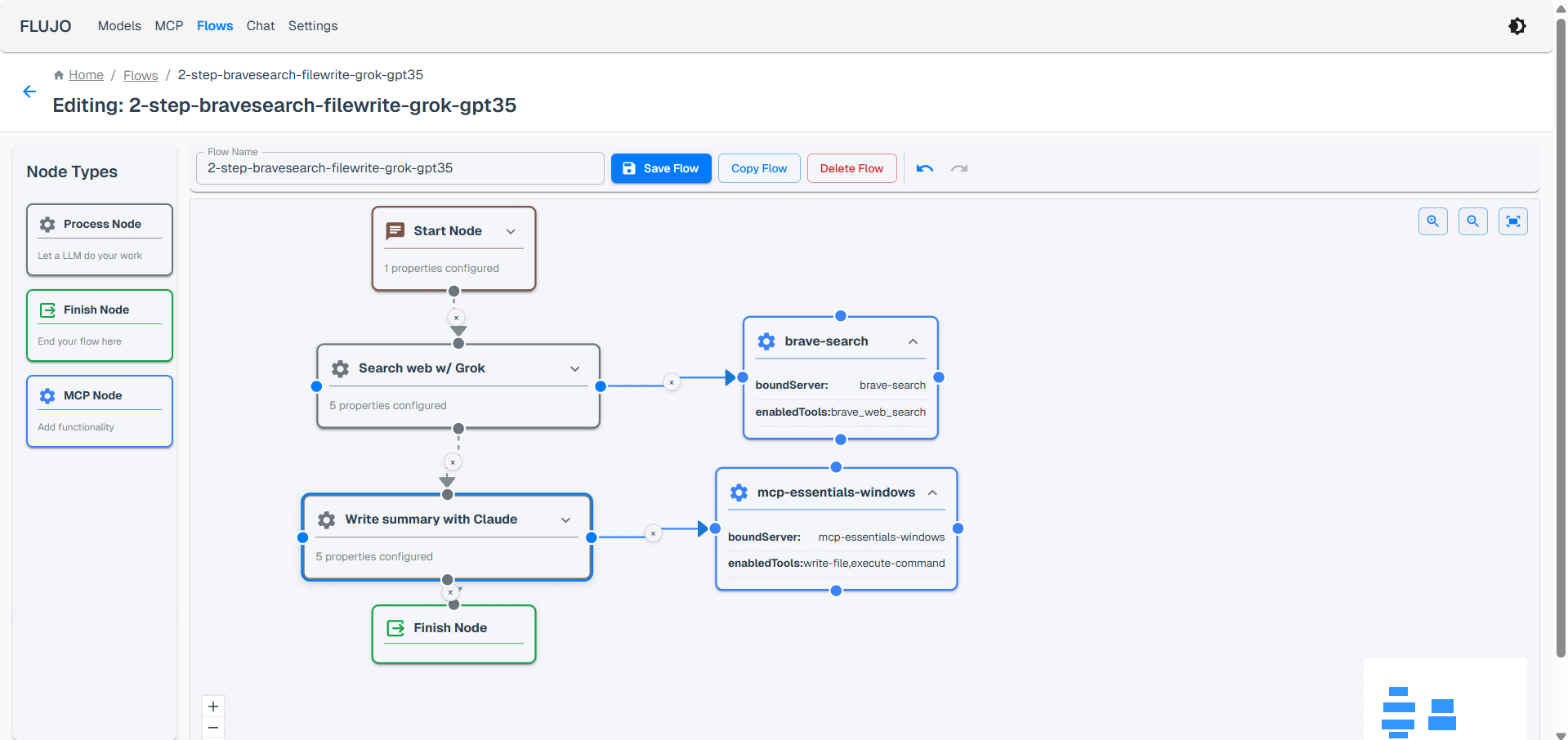1568x740 pixels.
Task: Click the fit-view icon in canvas toolbar
Action: [x=1512, y=221]
